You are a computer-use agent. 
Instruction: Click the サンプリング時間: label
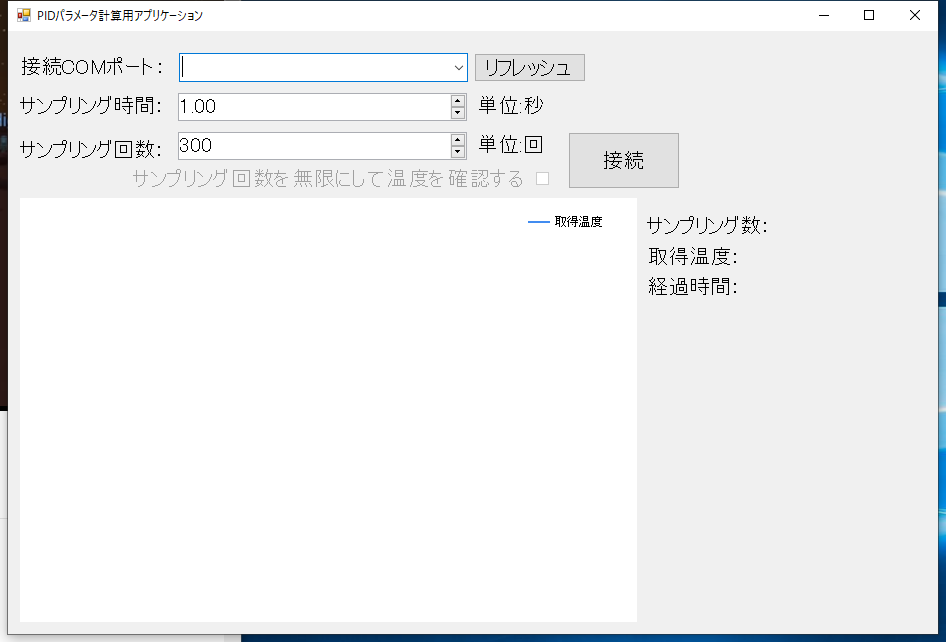click(x=90, y=106)
